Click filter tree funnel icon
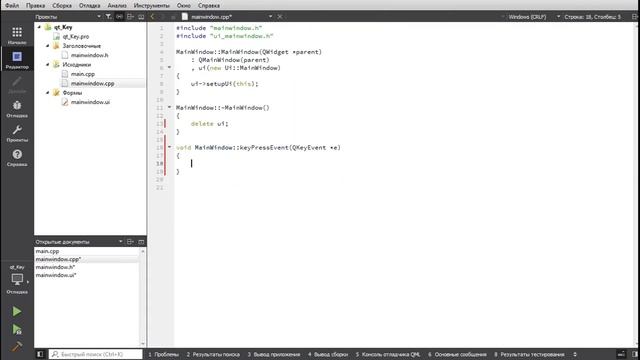 108,17
